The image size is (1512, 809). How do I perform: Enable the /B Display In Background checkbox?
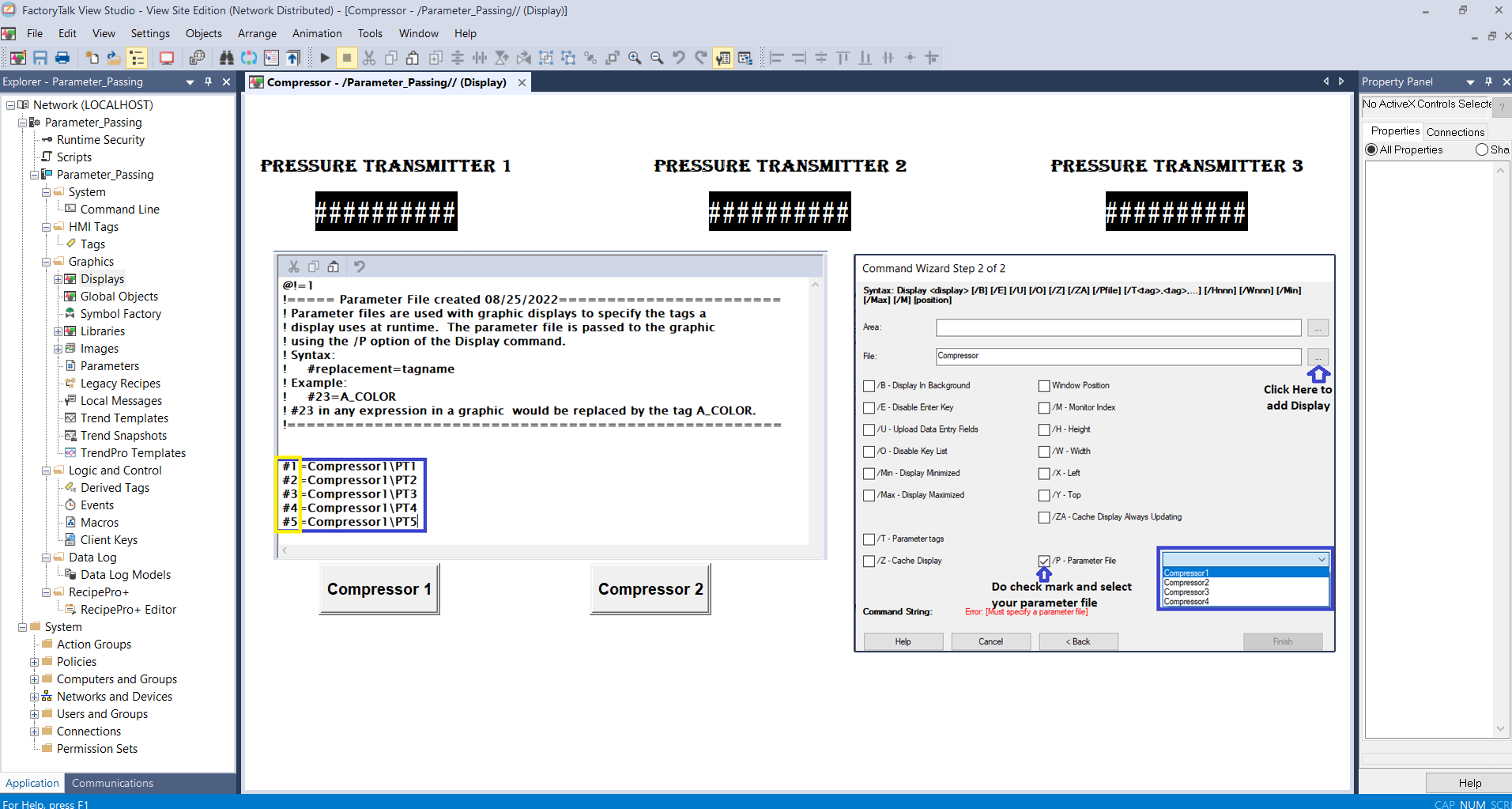tap(869, 386)
